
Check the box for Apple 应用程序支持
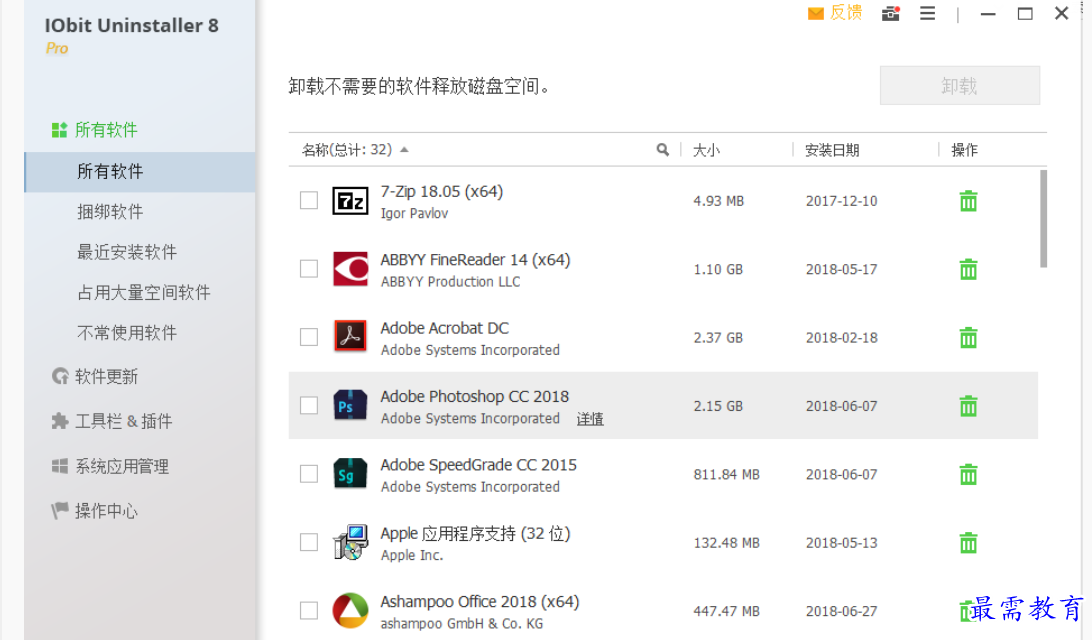click(x=309, y=542)
